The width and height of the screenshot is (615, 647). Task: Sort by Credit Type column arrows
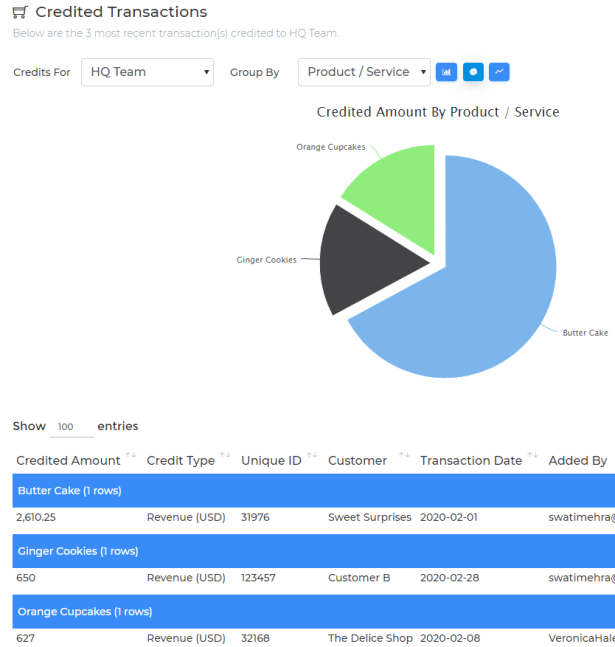(x=225, y=456)
